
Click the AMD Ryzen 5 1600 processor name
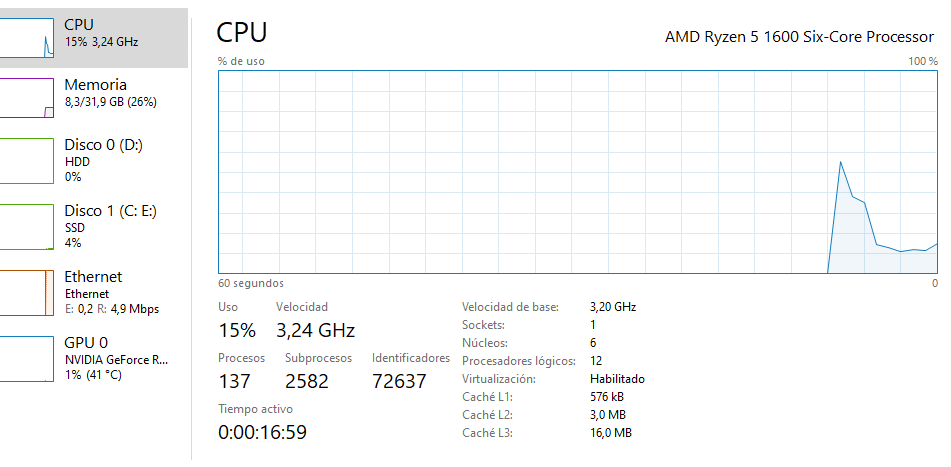(799, 37)
